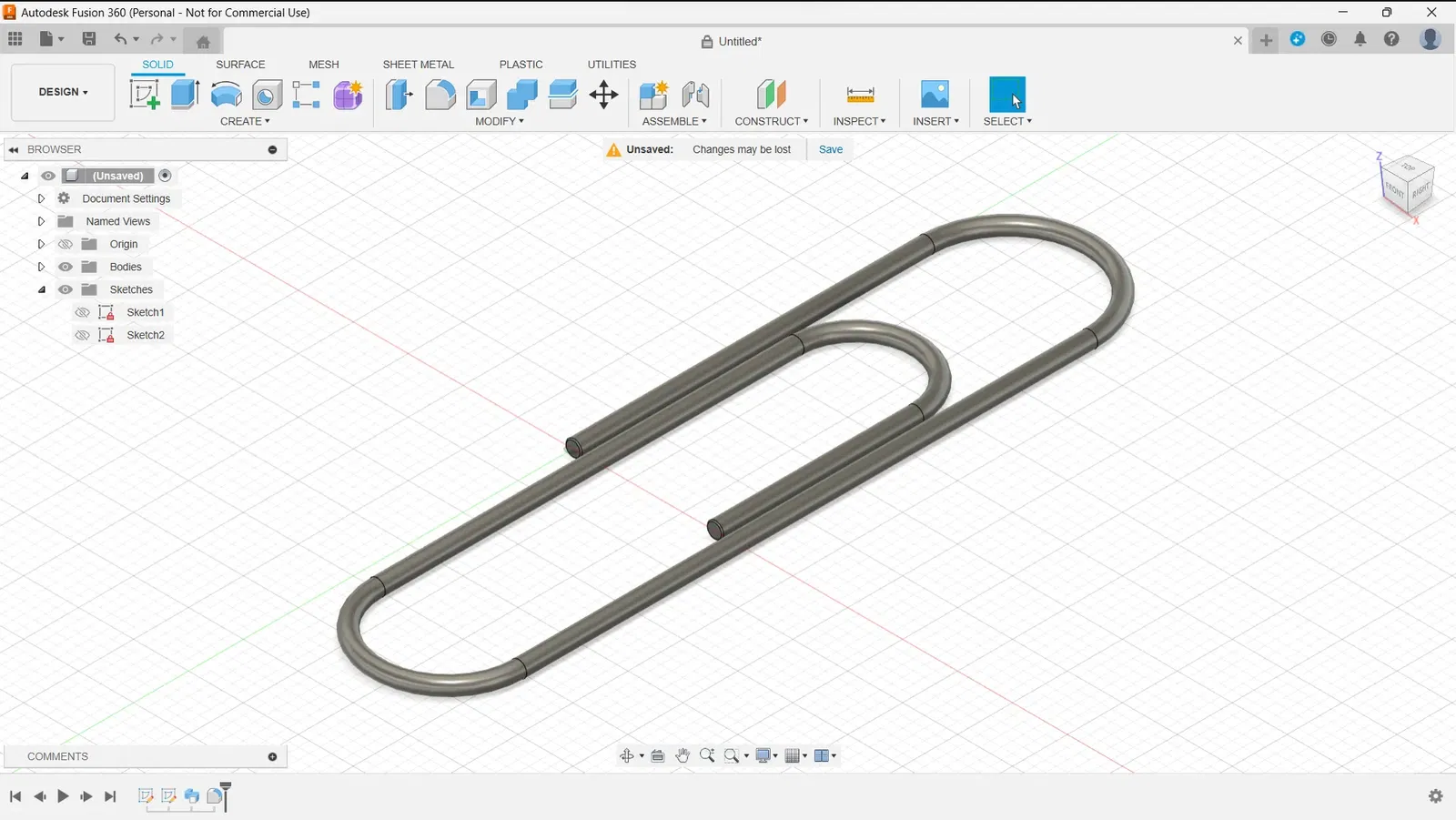Save the document with the disk icon
The height and width of the screenshot is (820, 1456).
(88, 39)
